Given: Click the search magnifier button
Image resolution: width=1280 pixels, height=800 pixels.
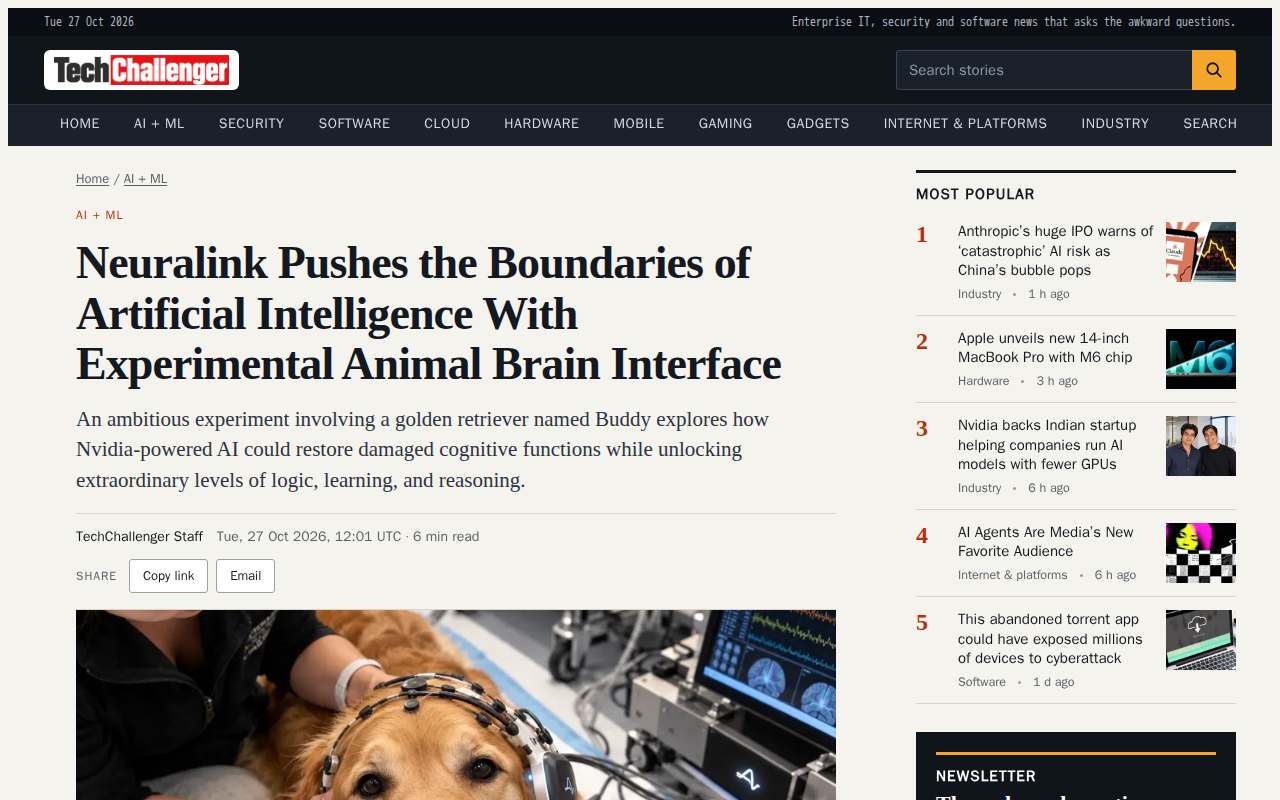Looking at the screenshot, I should coord(1214,70).
